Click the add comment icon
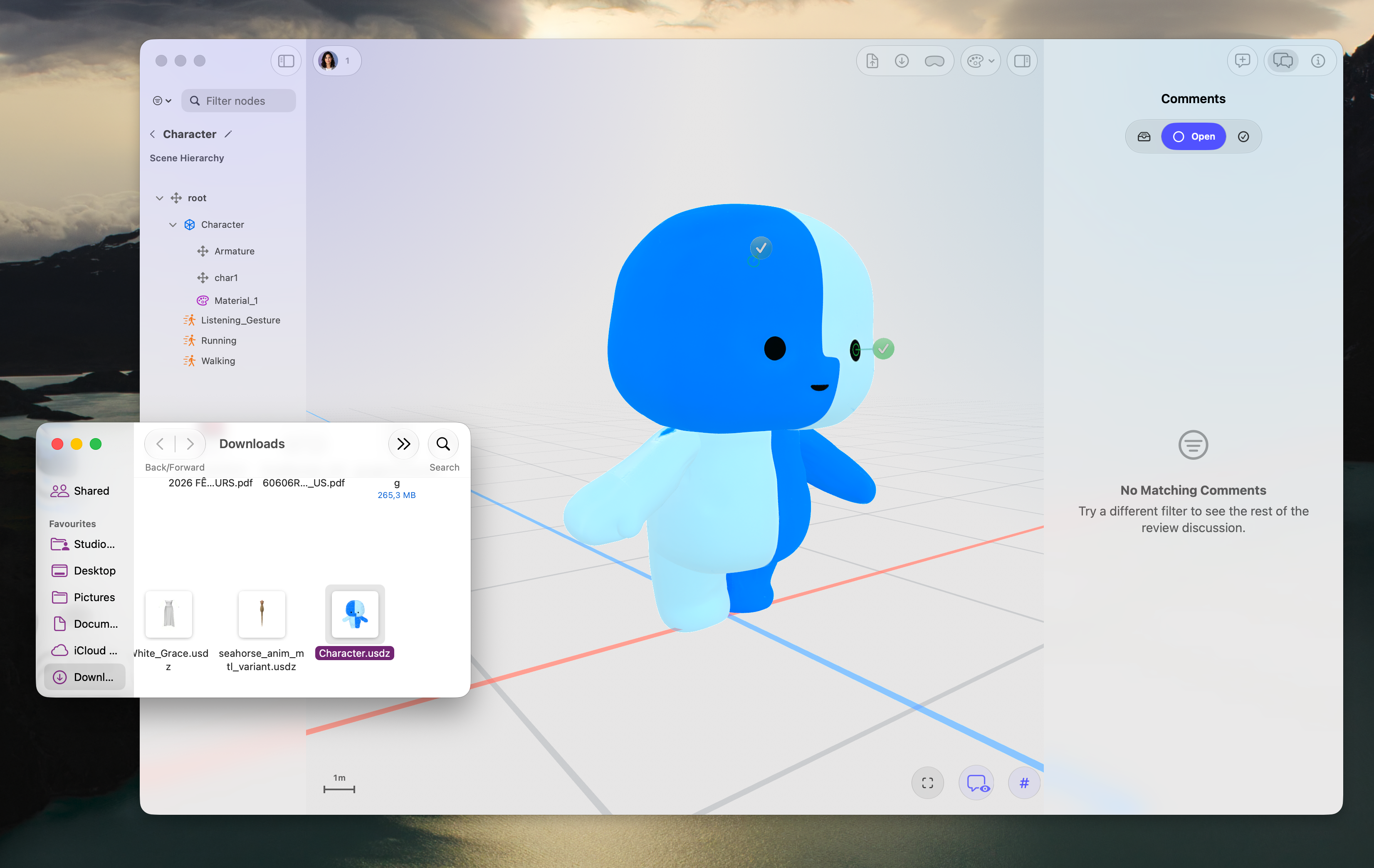This screenshot has height=868, width=1374. 1242,60
